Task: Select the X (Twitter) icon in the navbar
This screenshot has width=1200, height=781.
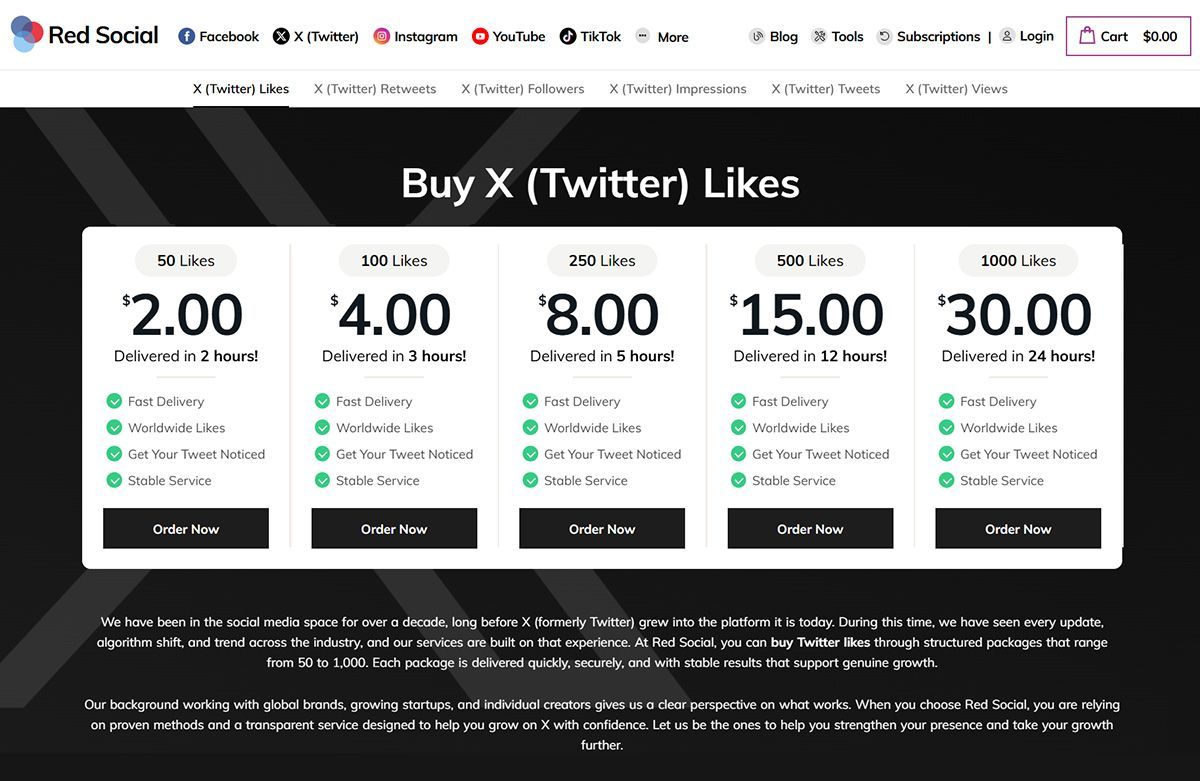Action: [279, 36]
